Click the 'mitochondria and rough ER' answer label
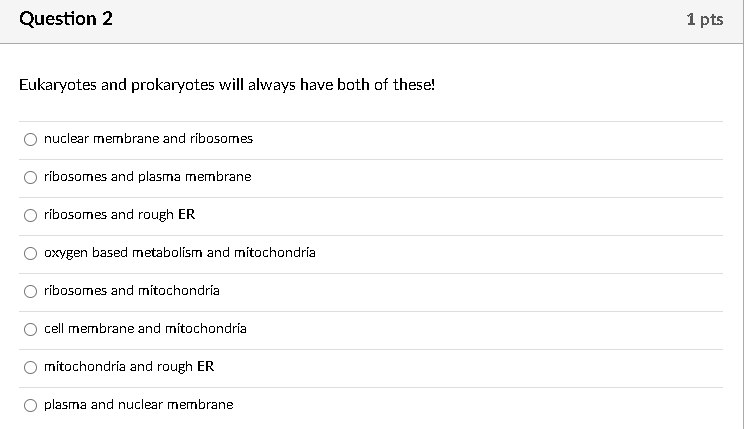The width and height of the screenshot is (748, 429). coord(128,367)
